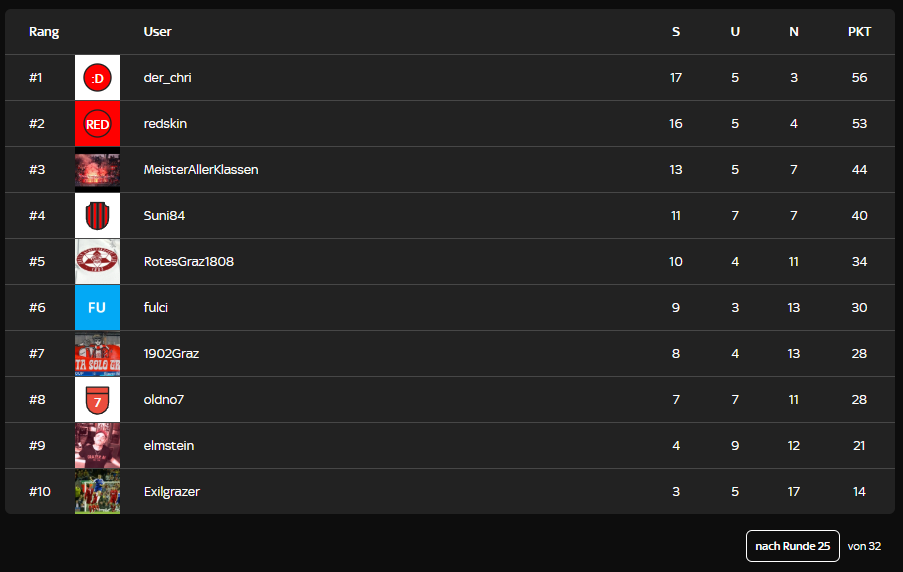This screenshot has height=572, width=903.
Task: Open the 'nach Runde 25' round selector
Action: coord(792,546)
